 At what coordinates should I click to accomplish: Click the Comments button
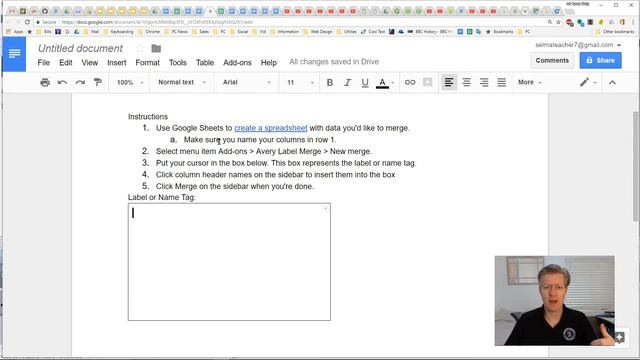552,60
